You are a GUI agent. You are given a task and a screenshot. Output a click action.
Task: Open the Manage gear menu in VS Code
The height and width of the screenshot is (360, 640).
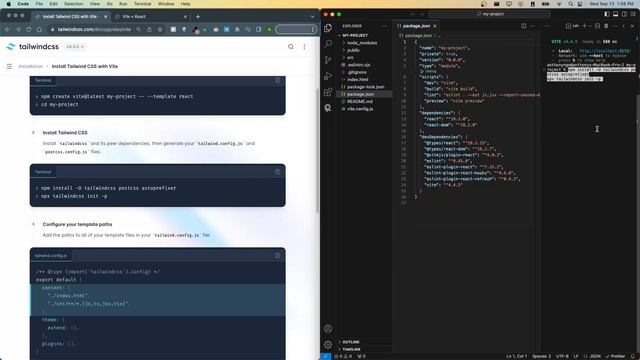click(328, 344)
